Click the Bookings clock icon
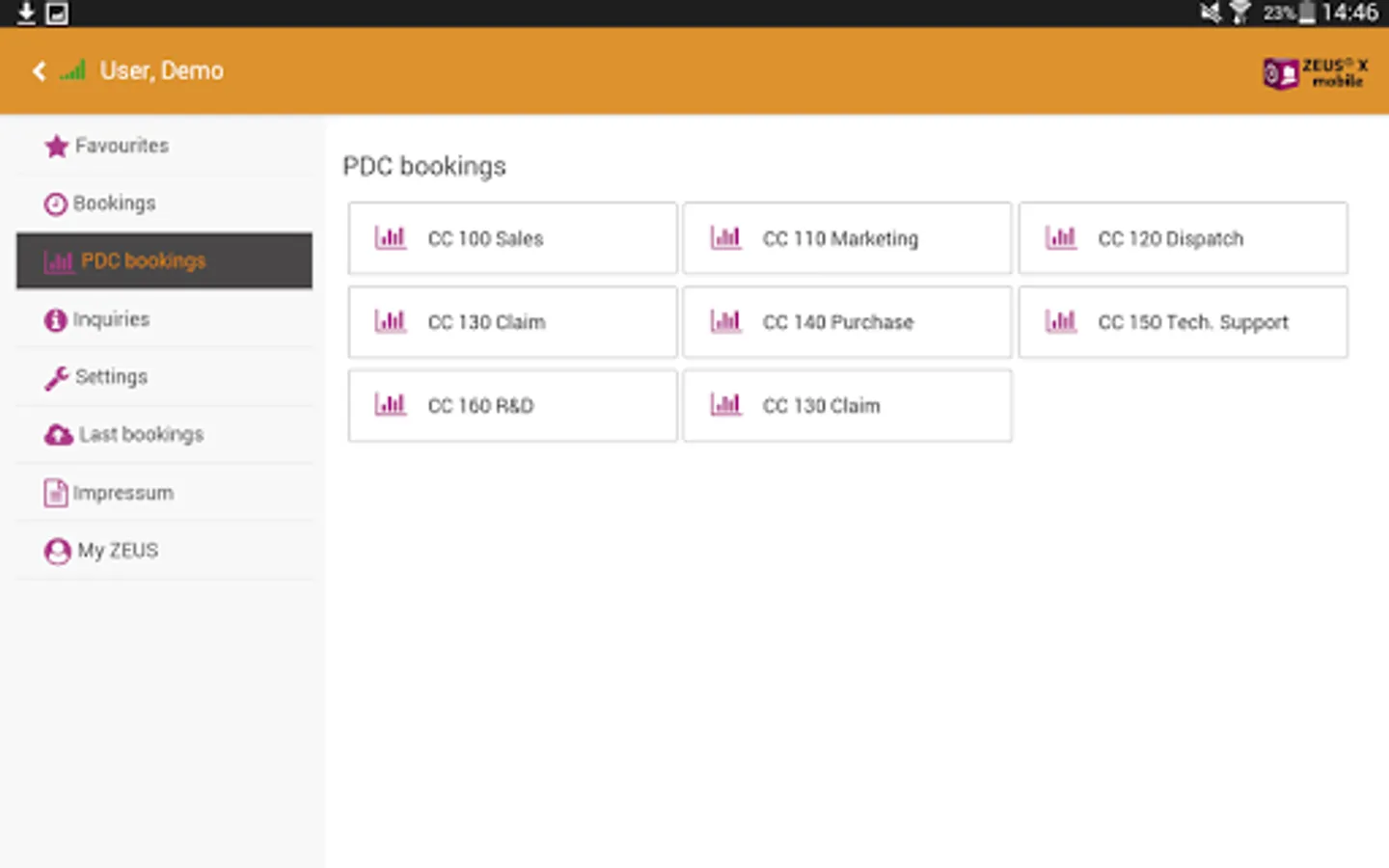Viewport: 1389px width, 868px height. click(x=56, y=203)
